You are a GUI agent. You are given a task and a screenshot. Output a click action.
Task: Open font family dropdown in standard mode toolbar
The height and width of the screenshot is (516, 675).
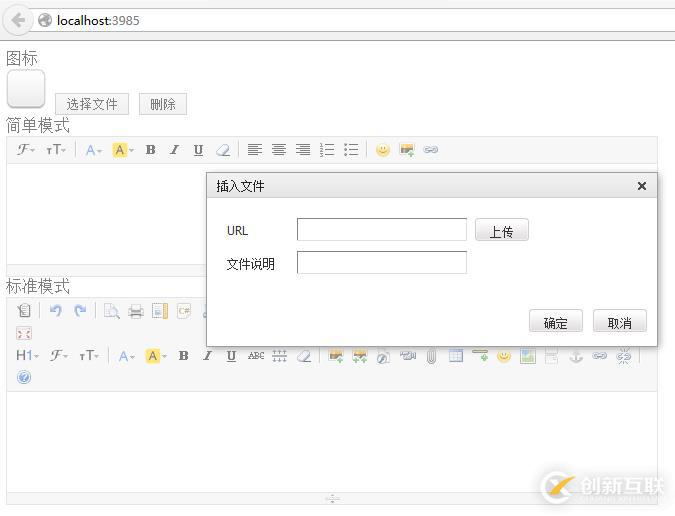(x=59, y=355)
